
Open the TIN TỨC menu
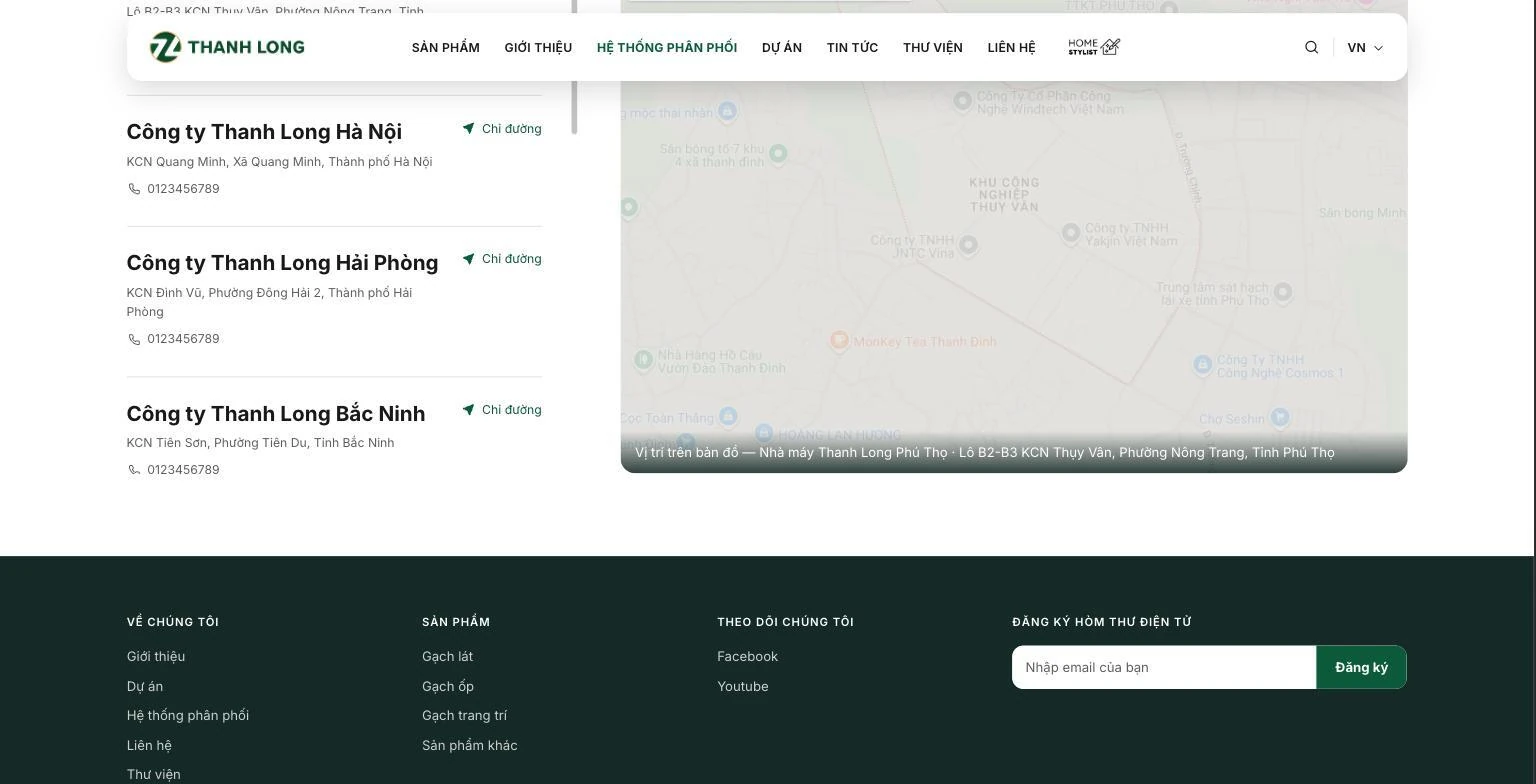[x=852, y=47]
